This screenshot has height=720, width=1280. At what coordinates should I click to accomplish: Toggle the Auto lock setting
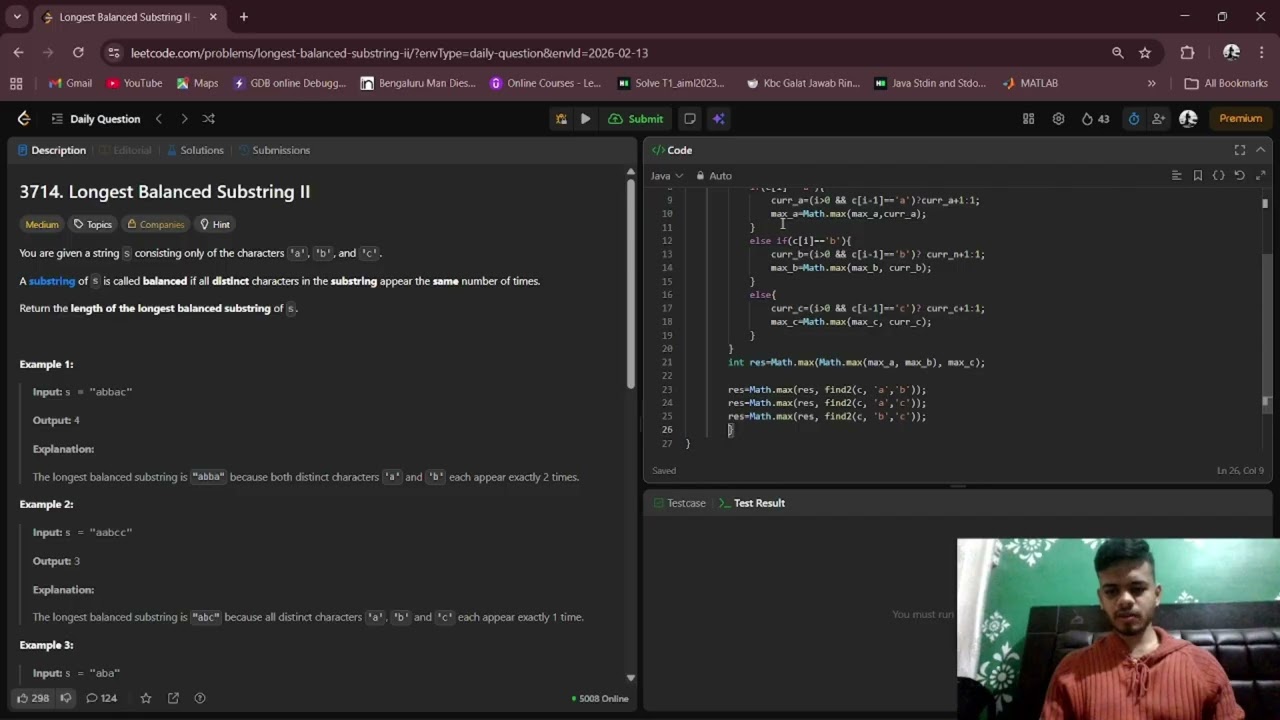coord(714,176)
